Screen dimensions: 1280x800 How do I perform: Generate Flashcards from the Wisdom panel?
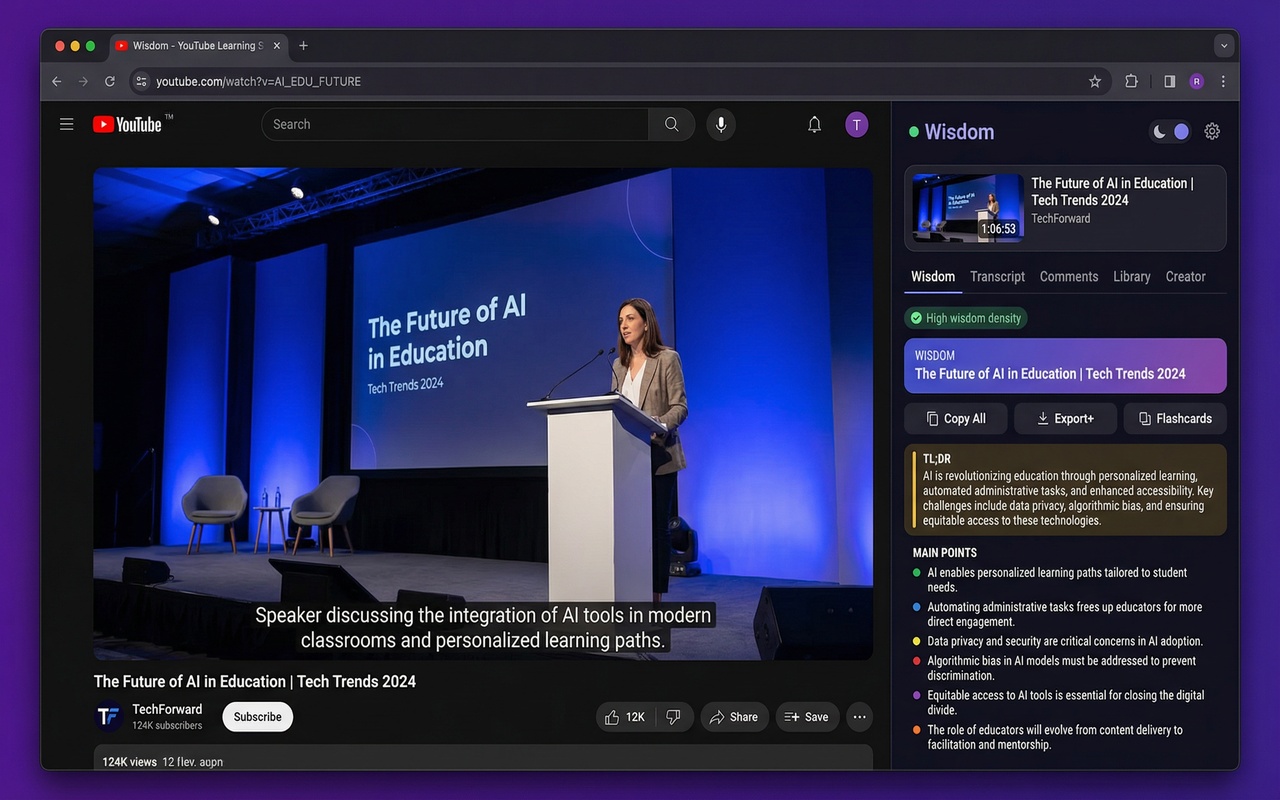tap(1174, 418)
